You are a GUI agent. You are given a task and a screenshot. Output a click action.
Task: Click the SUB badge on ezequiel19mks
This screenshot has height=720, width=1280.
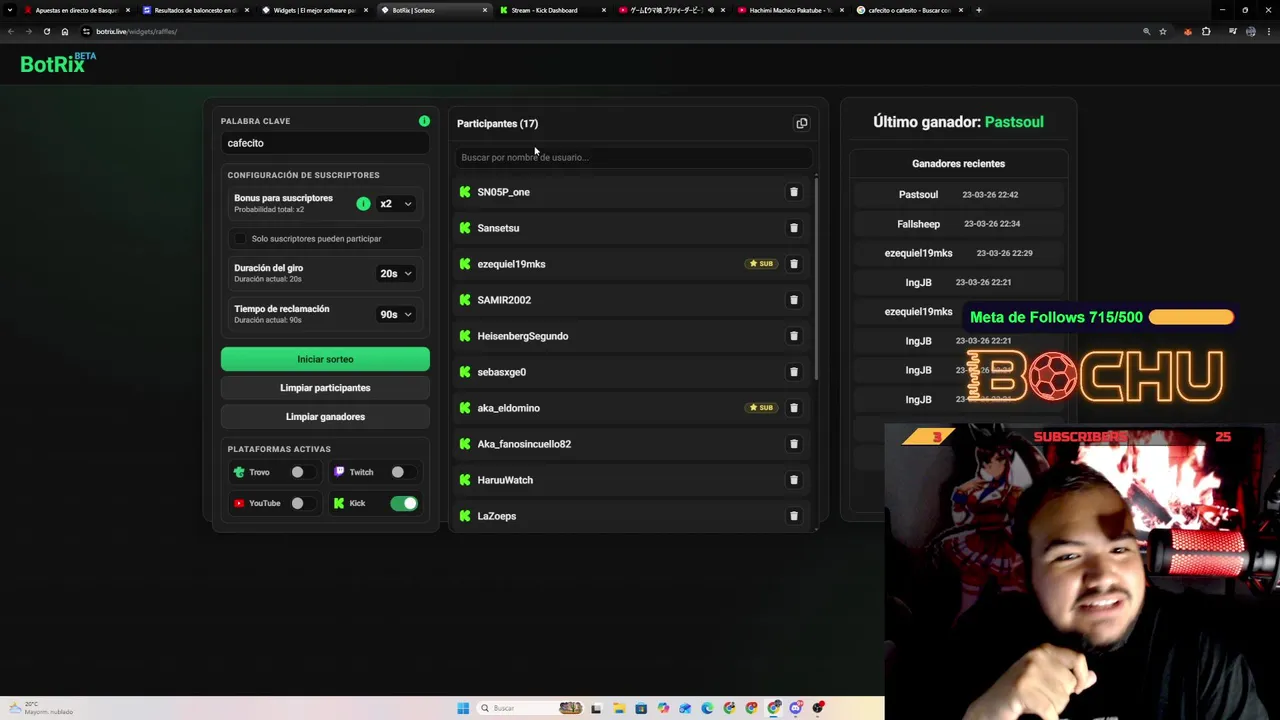(761, 264)
